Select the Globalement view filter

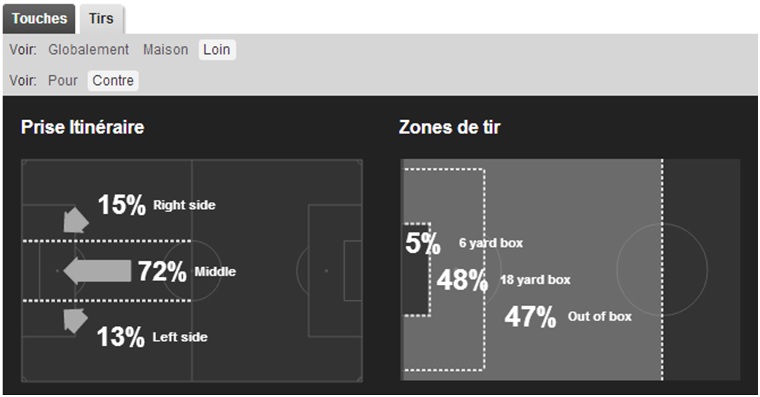pos(89,49)
